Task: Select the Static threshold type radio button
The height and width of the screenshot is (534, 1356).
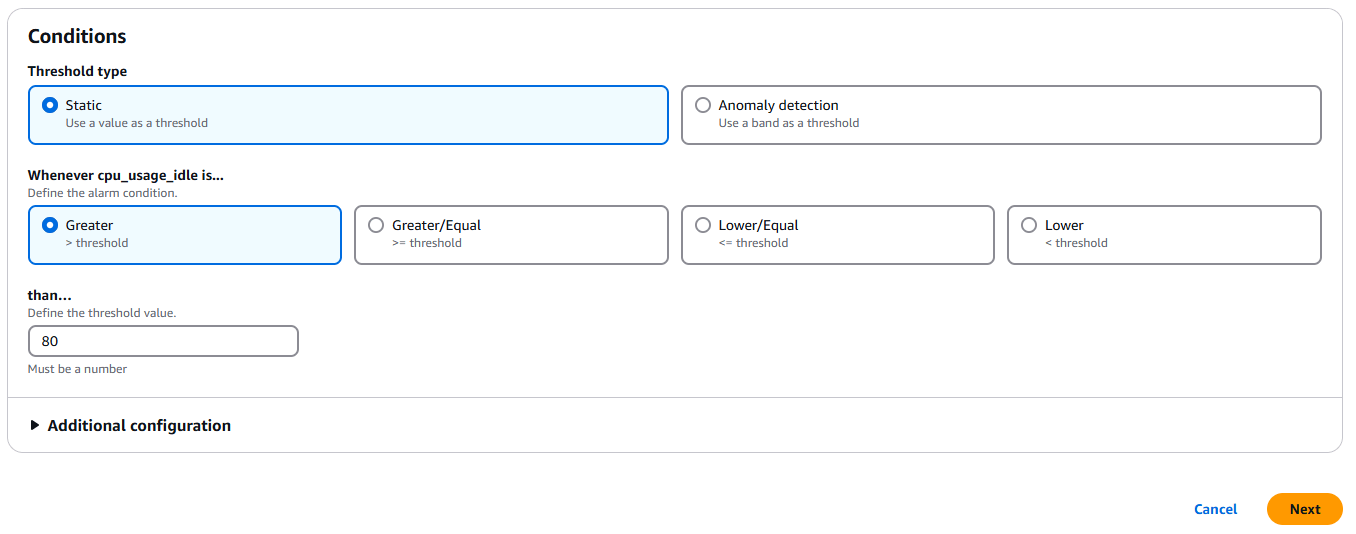Action: [49, 105]
